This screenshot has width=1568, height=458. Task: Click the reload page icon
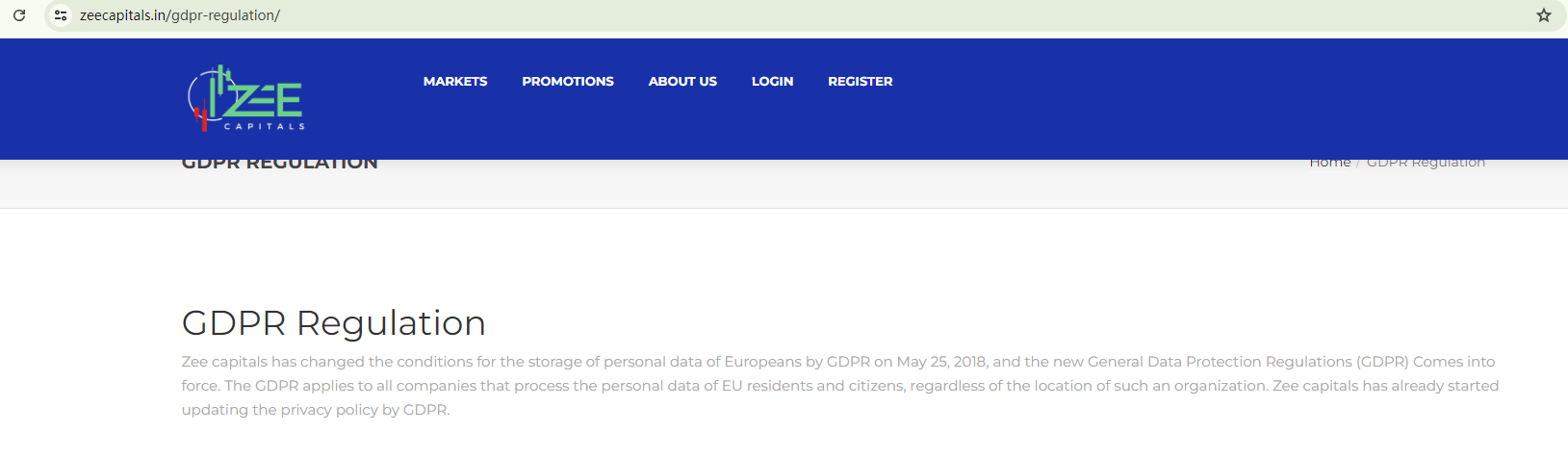(19, 15)
